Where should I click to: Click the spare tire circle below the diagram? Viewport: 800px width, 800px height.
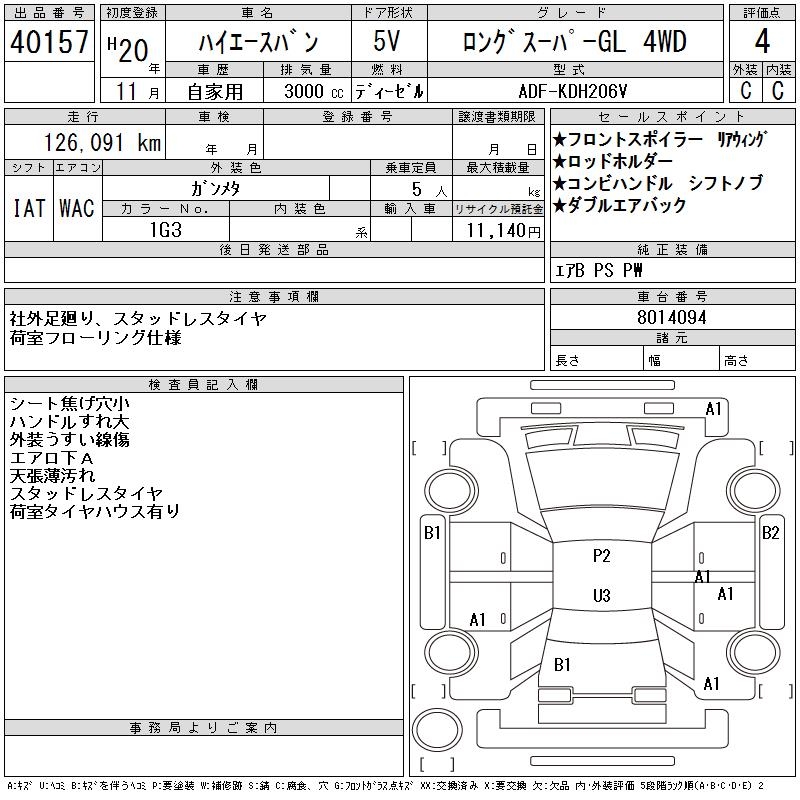point(437,730)
